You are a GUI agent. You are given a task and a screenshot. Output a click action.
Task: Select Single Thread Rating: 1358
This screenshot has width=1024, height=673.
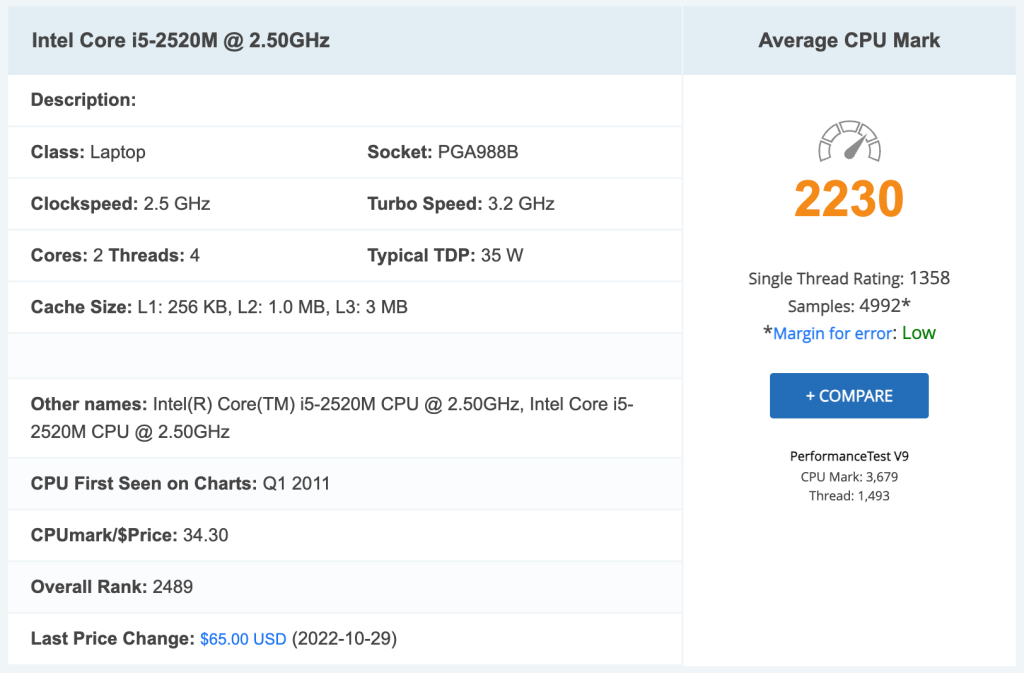[849, 279]
